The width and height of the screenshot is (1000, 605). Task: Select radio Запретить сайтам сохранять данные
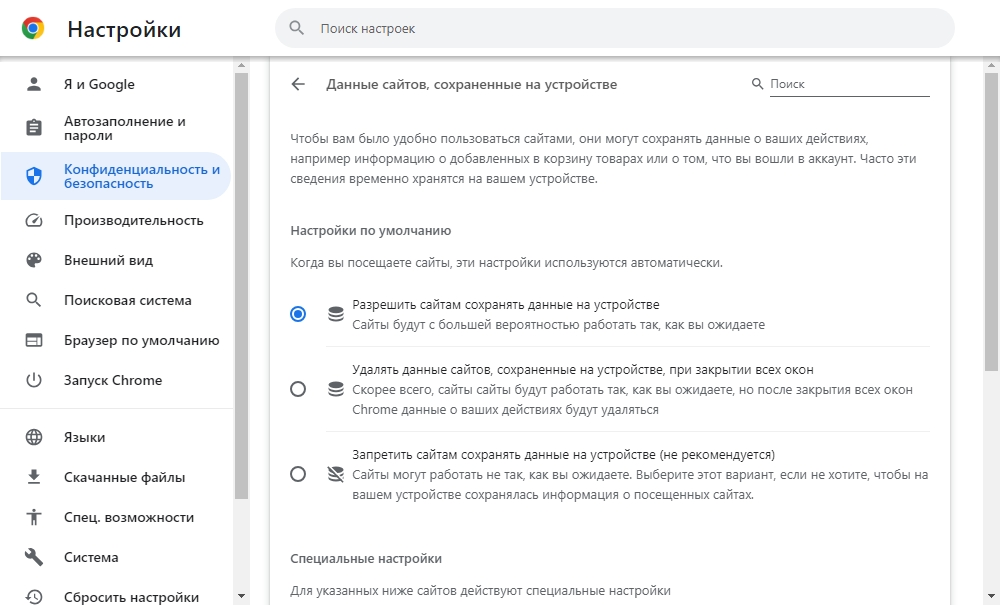(x=298, y=474)
